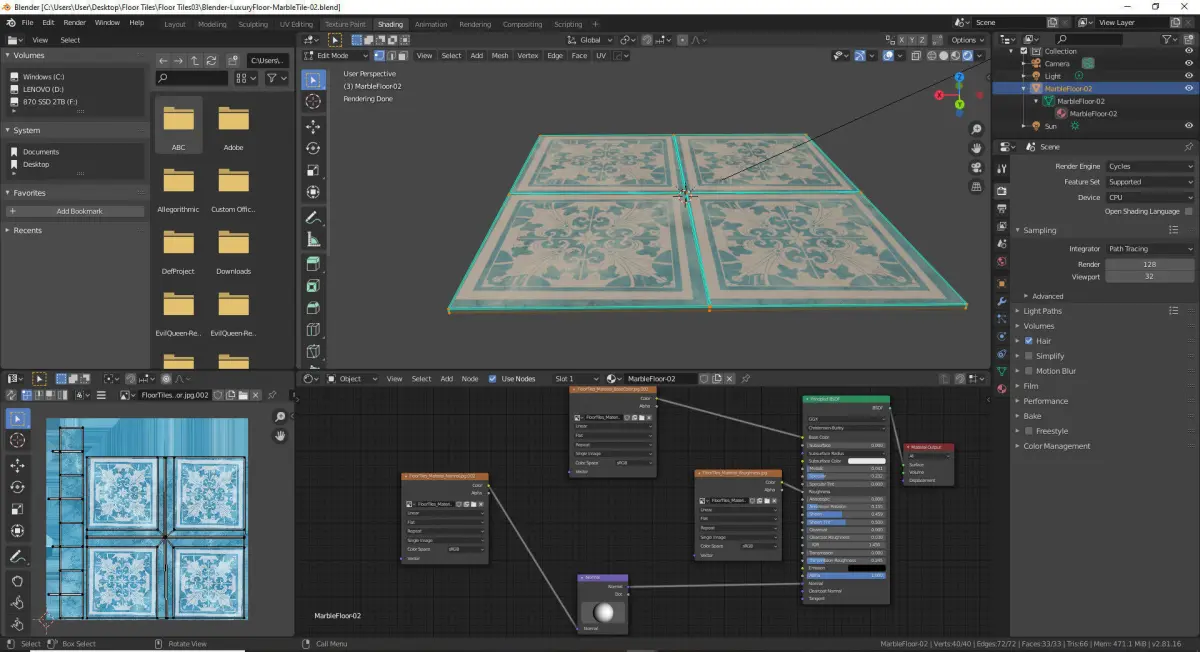Image resolution: width=1200 pixels, height=652 pixels.
Task: Toggle perspective/orthographic grid icon in viewport
Action: 976,187
